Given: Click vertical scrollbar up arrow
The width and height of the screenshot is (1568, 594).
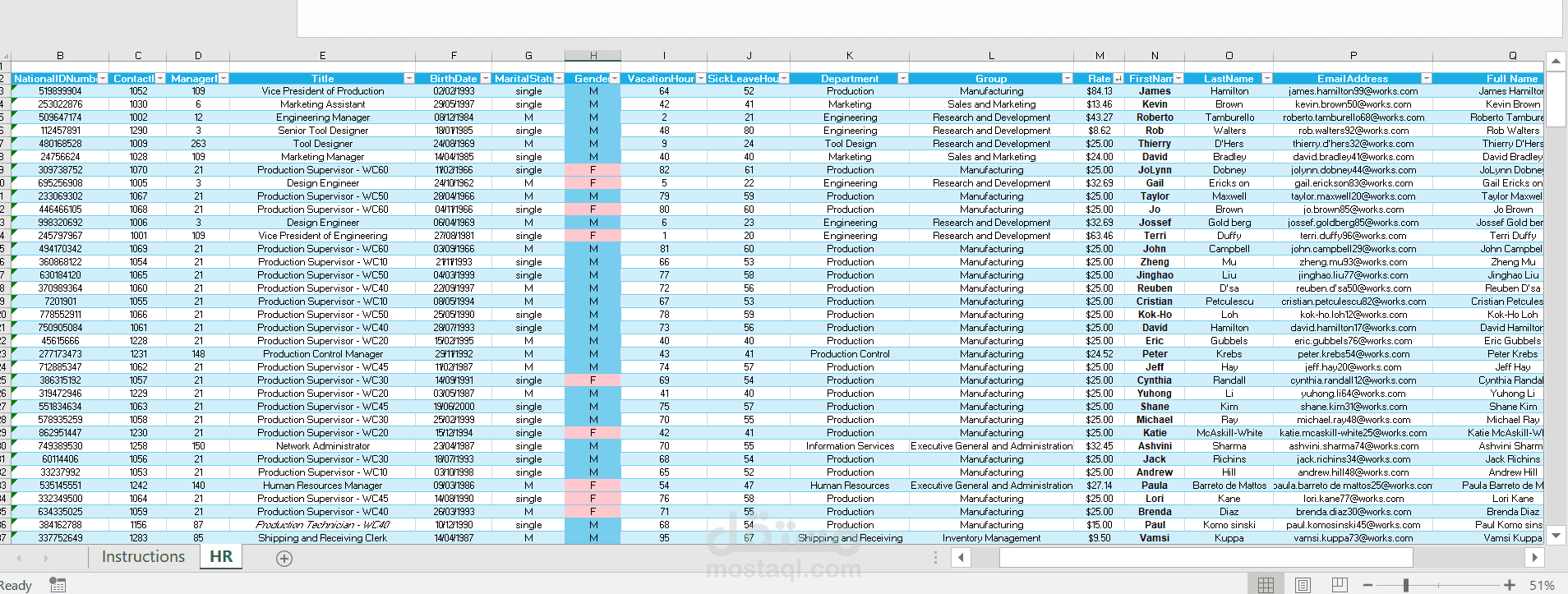Looking at the screenshot, I should coord(1556,61).
